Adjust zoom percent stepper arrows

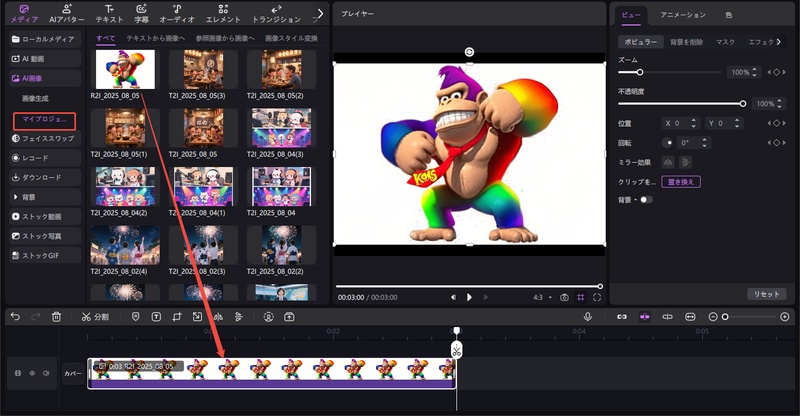coord(754,72)
